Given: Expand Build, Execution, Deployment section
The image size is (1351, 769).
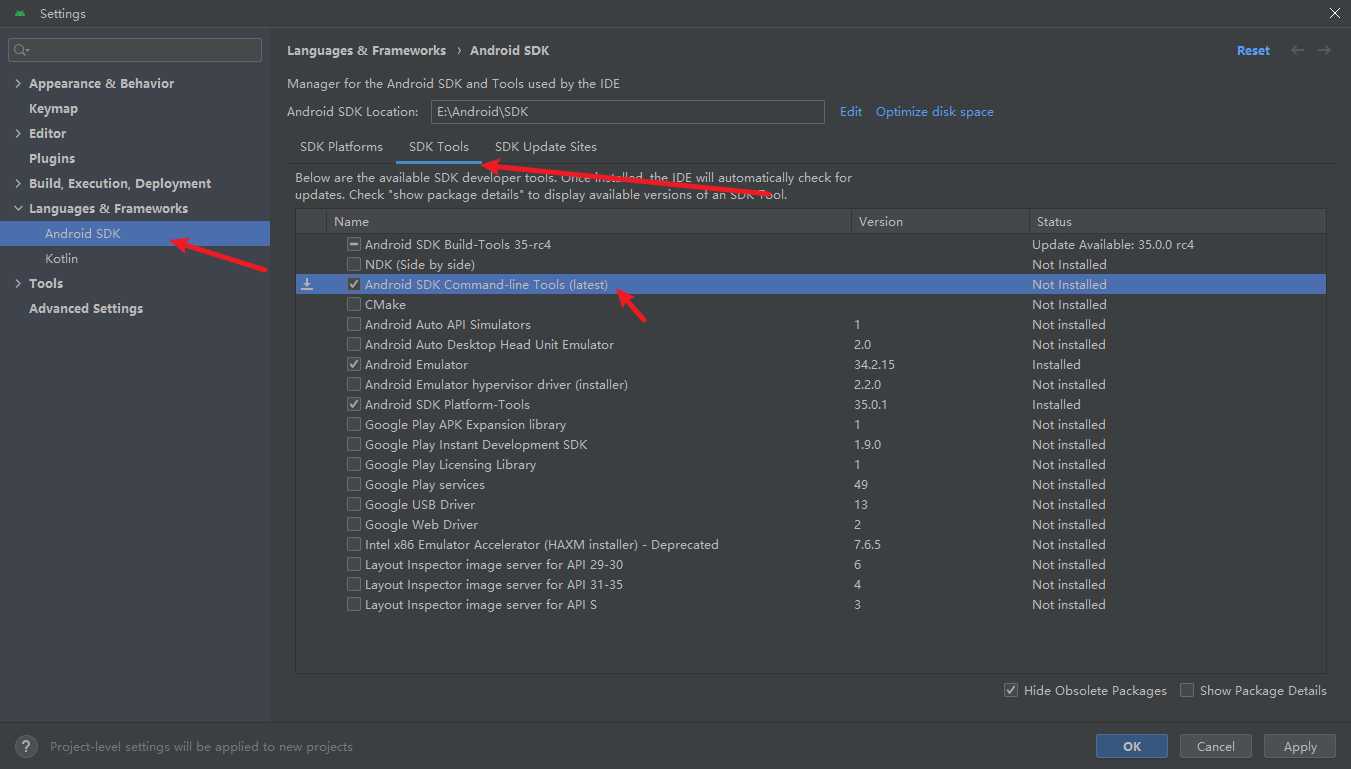Looking at the screenshot, I should pos(18,184).
